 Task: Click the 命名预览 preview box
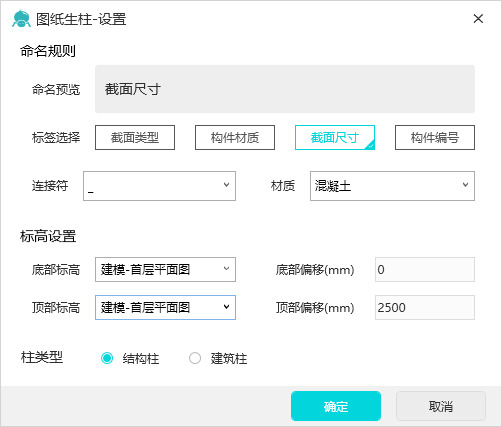click(285, 89)
